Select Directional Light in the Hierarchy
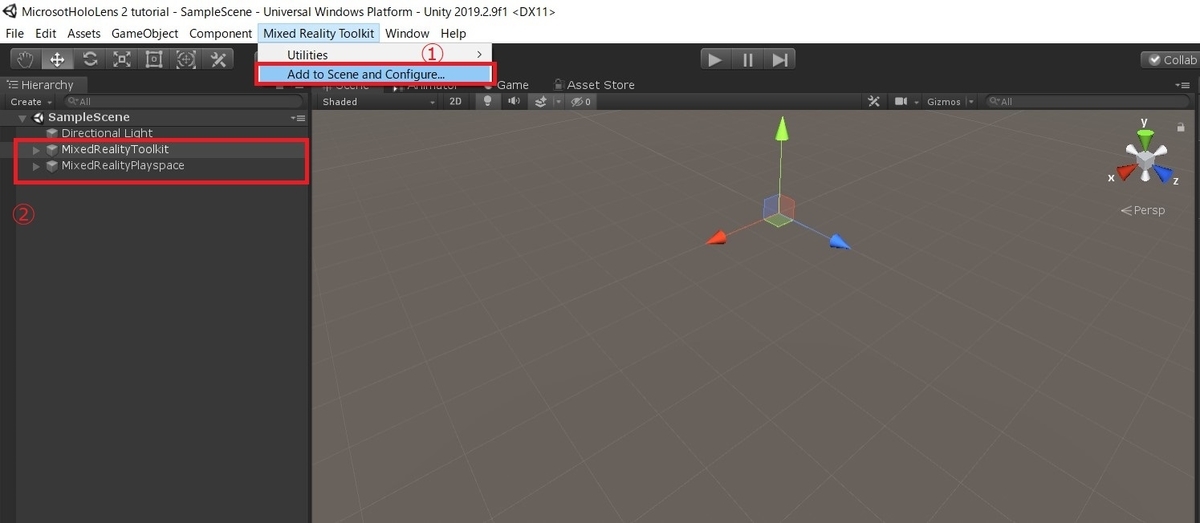The image size is (1200, 523). [107, 133]
